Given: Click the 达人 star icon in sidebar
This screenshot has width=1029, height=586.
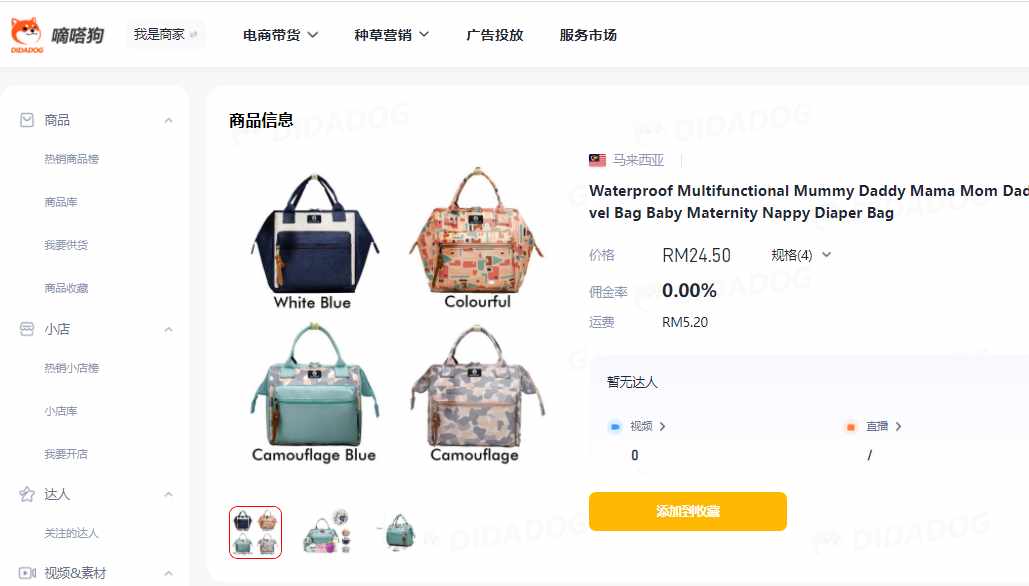Looking at the screenshot, I should click(x=27, y=494).
